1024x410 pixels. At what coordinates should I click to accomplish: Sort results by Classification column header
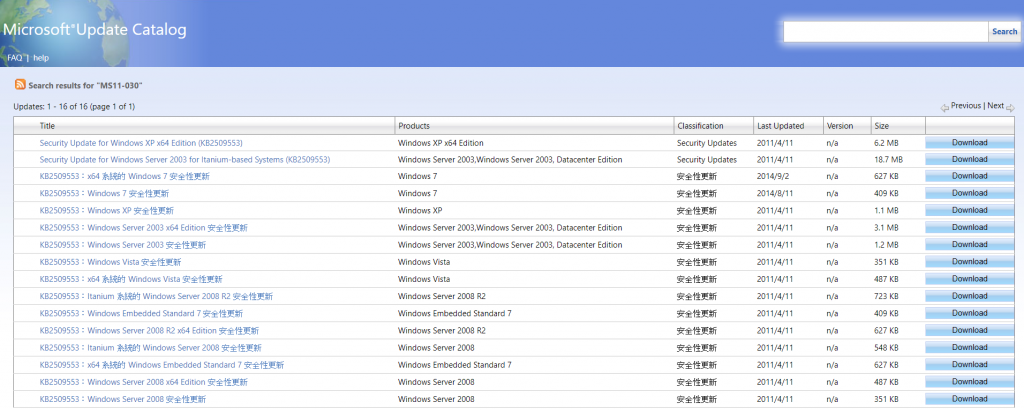[x=700, y=126]
